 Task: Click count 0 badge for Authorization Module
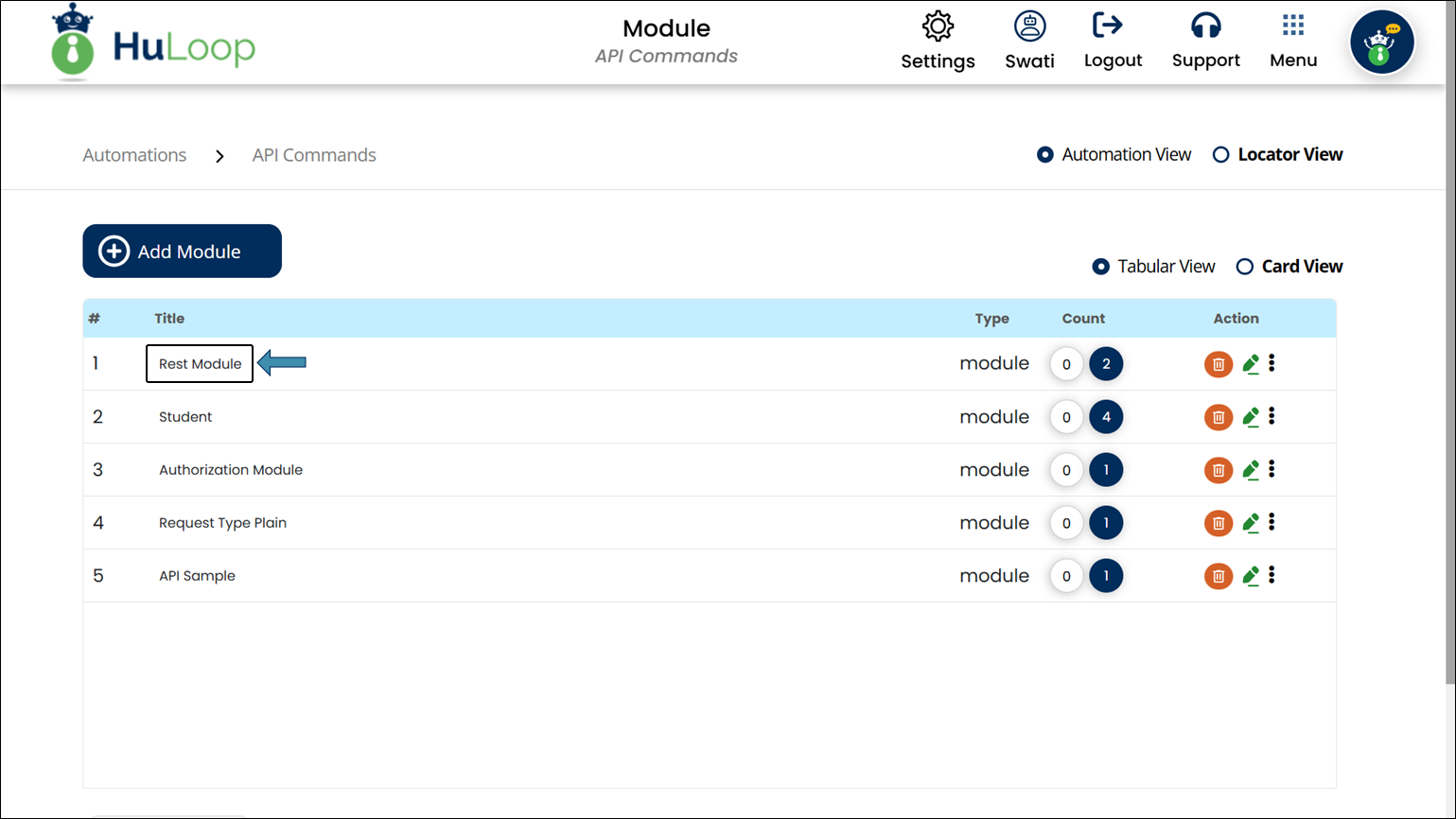pyautogui.click(x=1066, y=470)
